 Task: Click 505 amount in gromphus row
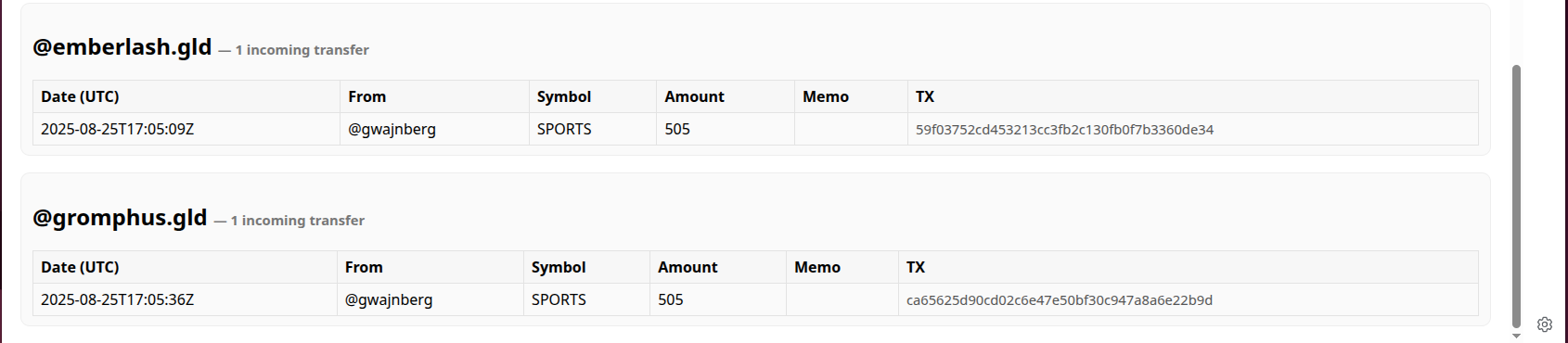(x=671, y=299)
